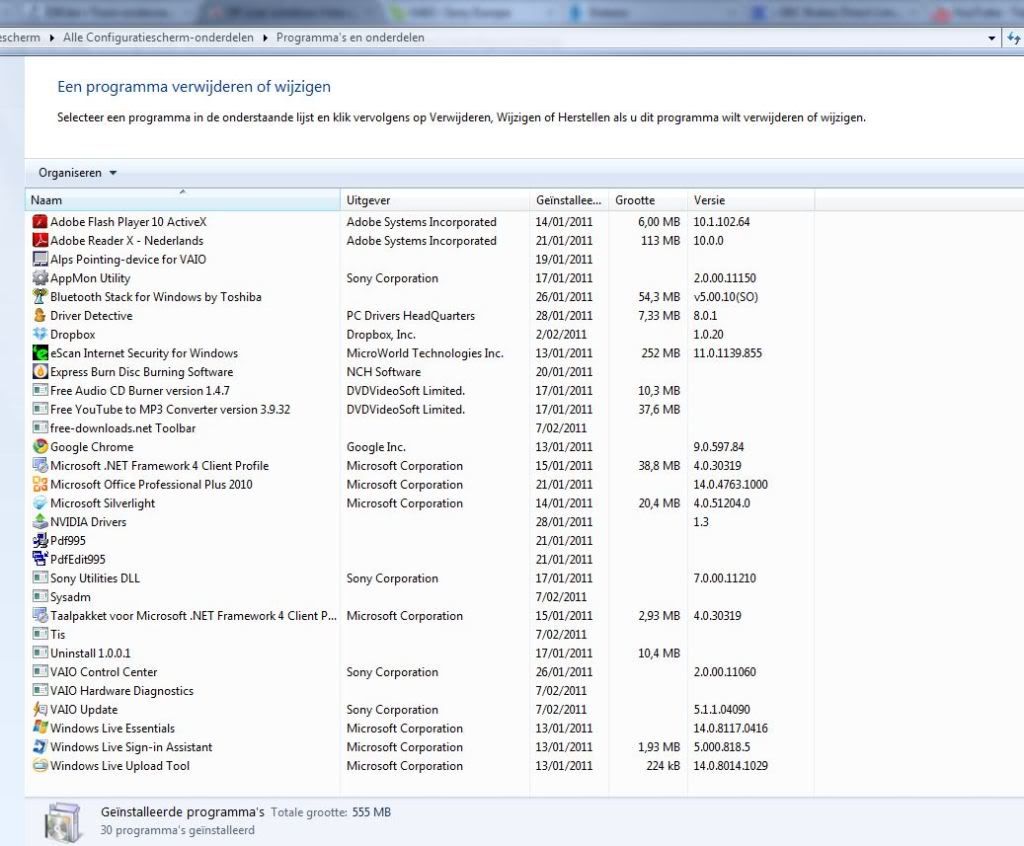
Task: Click the Dropbox program icon
Action: tap(41, 335)
